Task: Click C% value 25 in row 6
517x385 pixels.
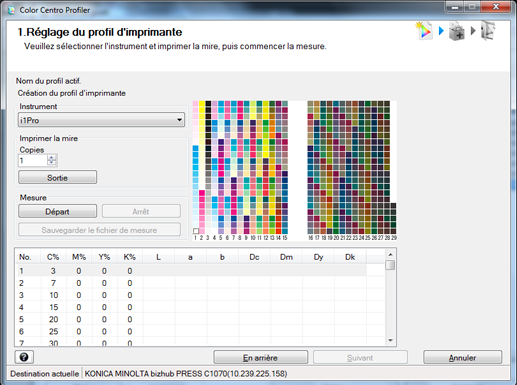Action: pos(54,331)
